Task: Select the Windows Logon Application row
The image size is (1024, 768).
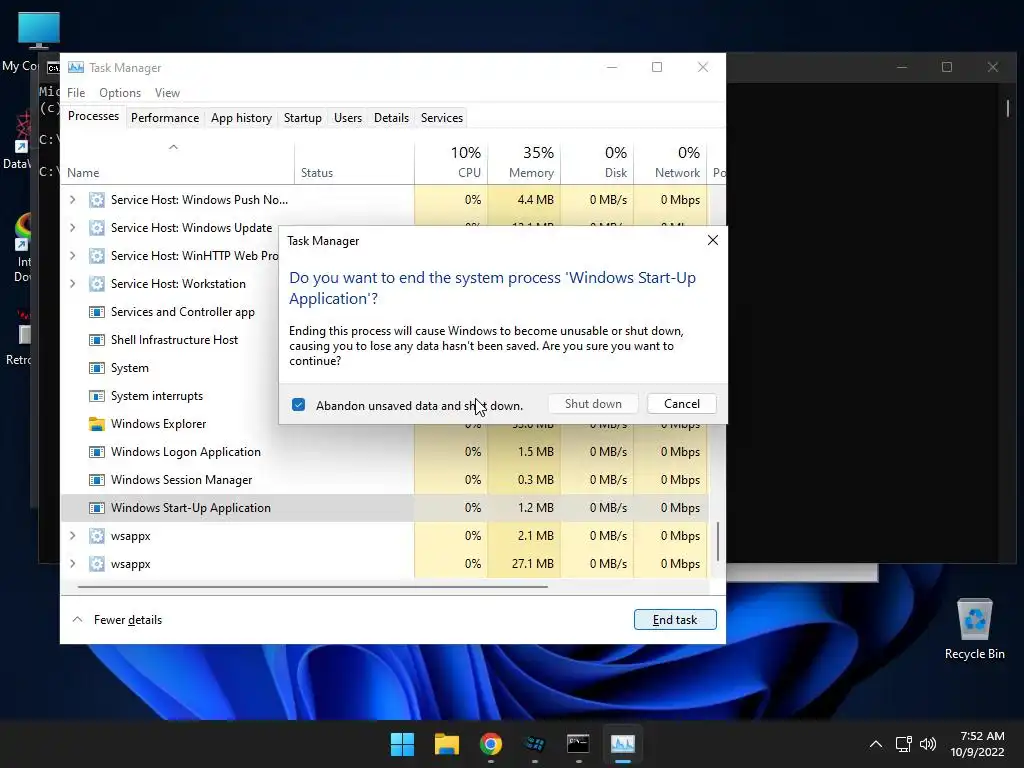Action: 385,452
